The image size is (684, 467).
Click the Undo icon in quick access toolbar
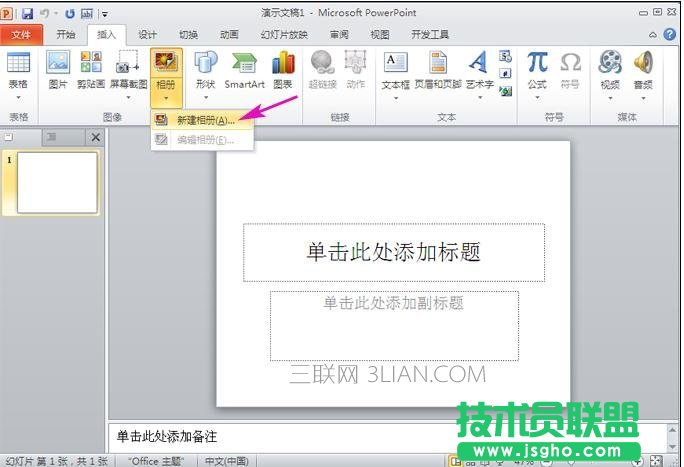[x=44, y=14]
